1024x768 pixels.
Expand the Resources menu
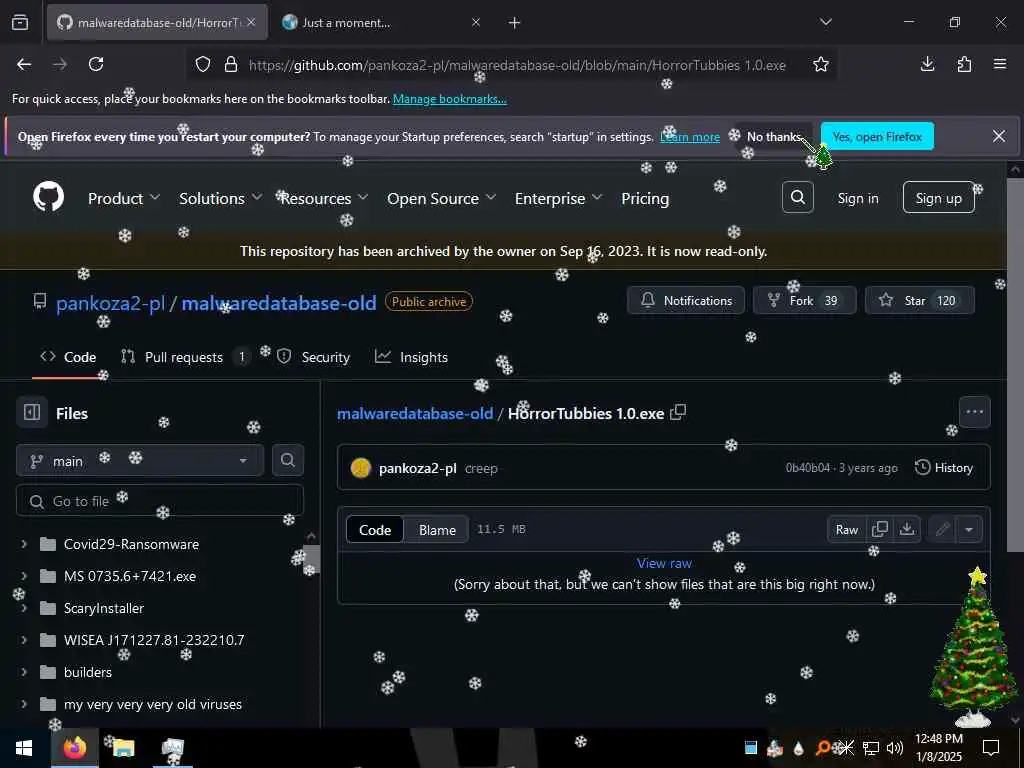325,198
